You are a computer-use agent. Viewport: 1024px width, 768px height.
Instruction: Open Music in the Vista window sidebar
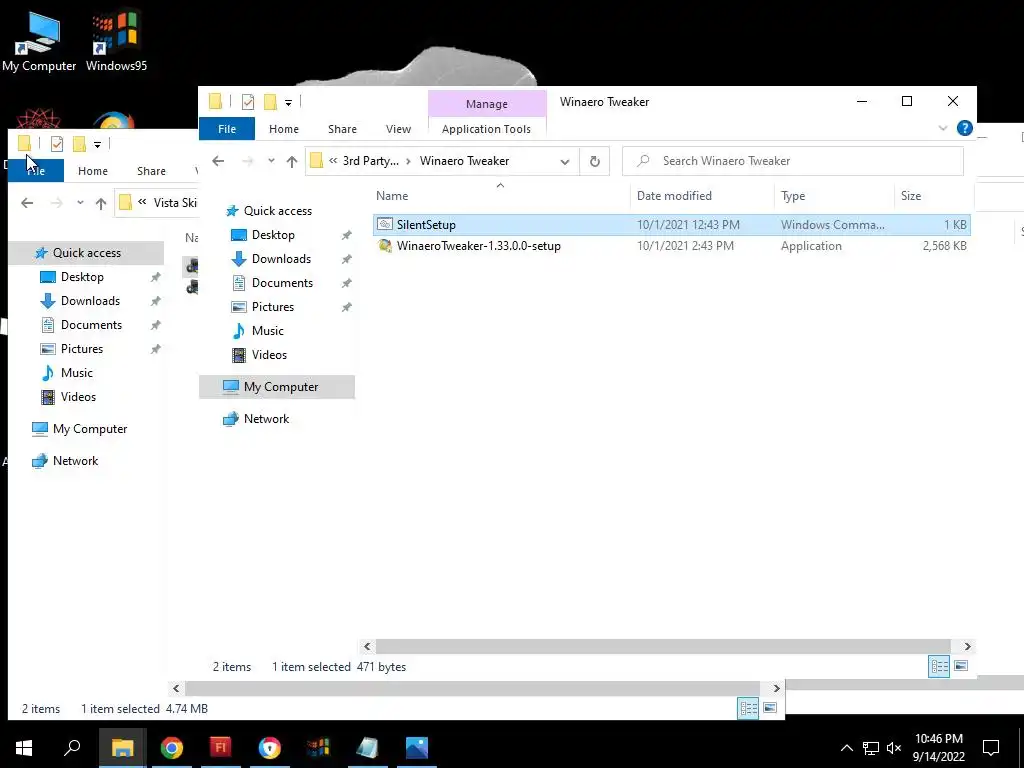(76, 373)
